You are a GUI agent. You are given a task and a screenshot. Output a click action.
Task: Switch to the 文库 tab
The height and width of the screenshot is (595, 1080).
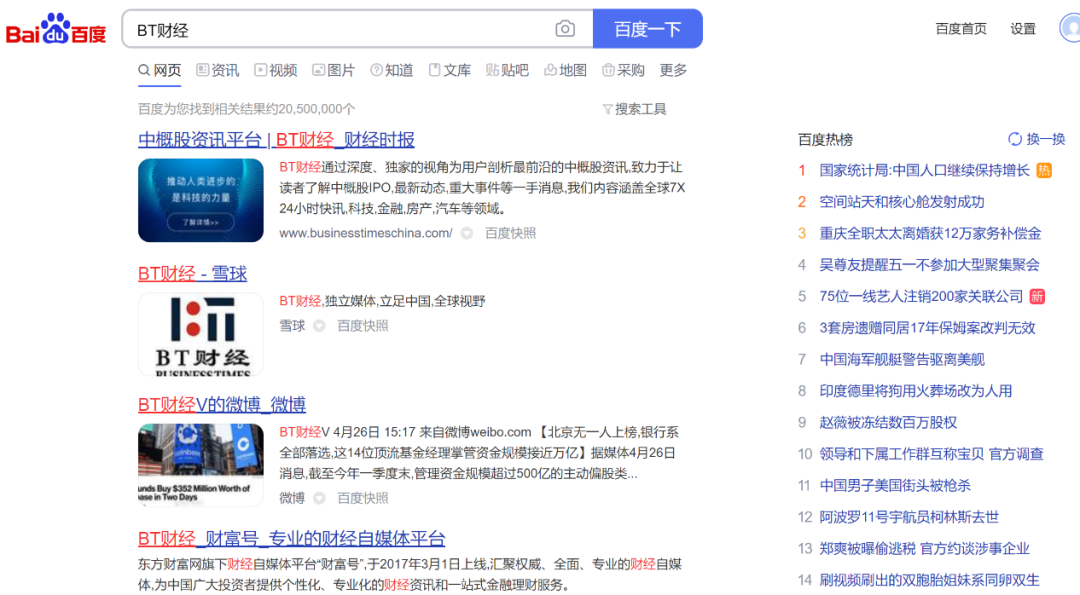coord(450,70)
